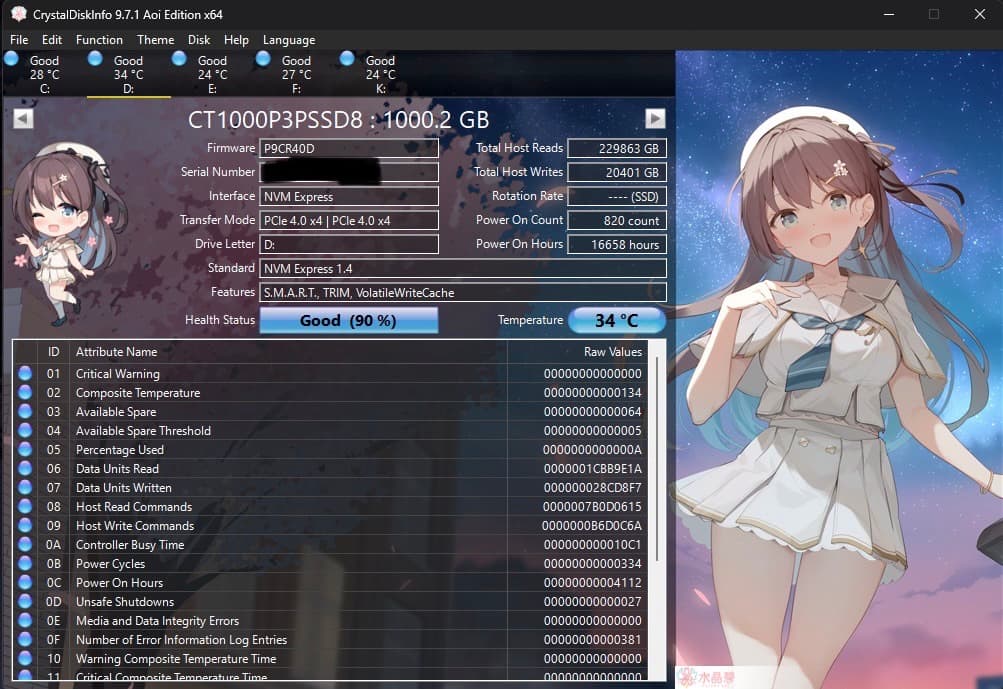Screen dimensions: 1003x689
Task: Click Total Host Reads value 229863 GB
Action: (617, 148)
